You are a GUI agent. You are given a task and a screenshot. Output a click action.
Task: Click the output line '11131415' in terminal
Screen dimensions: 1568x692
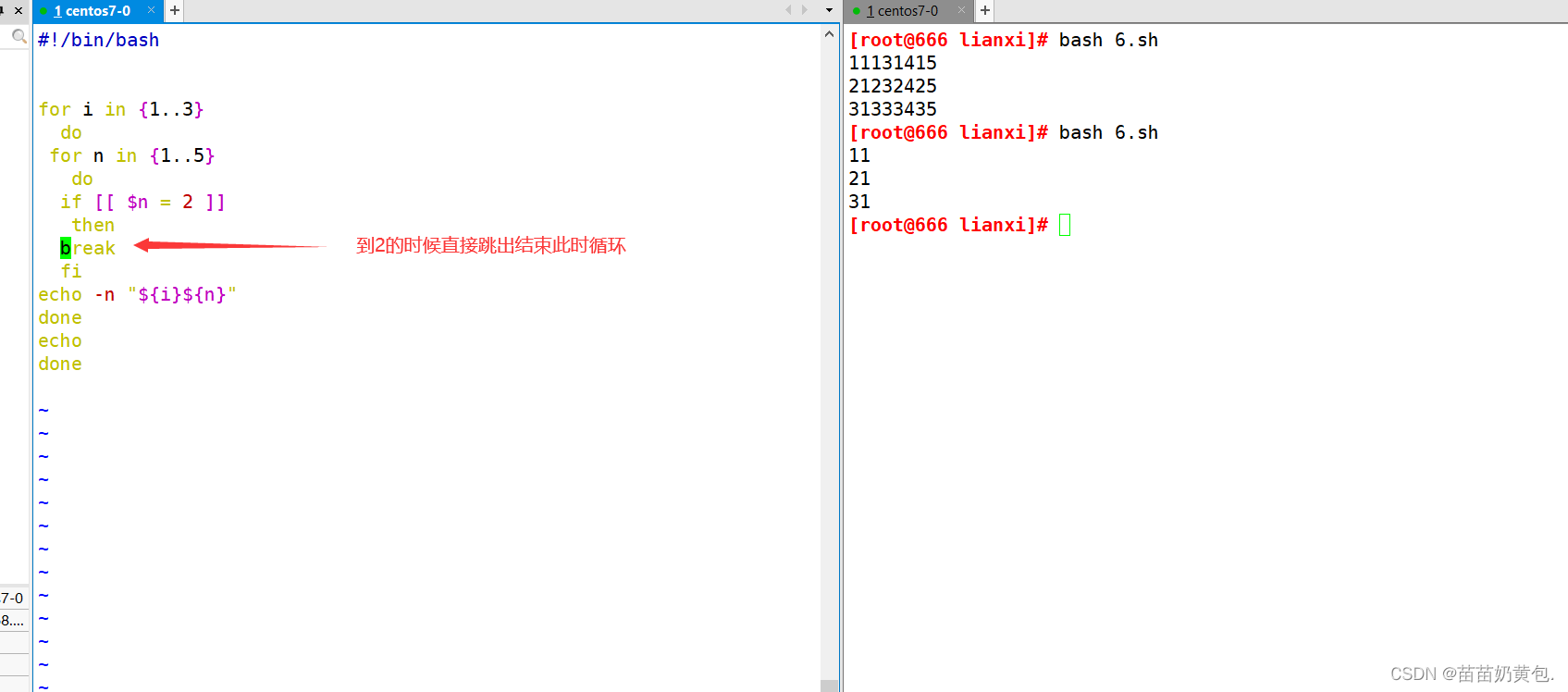893,63
